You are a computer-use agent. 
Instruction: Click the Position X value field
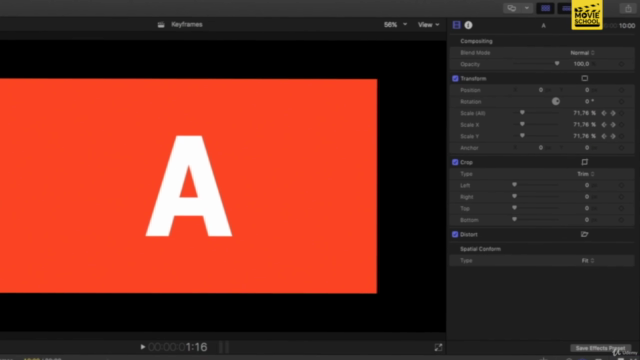pyautogui.click(x=541, y=90)
